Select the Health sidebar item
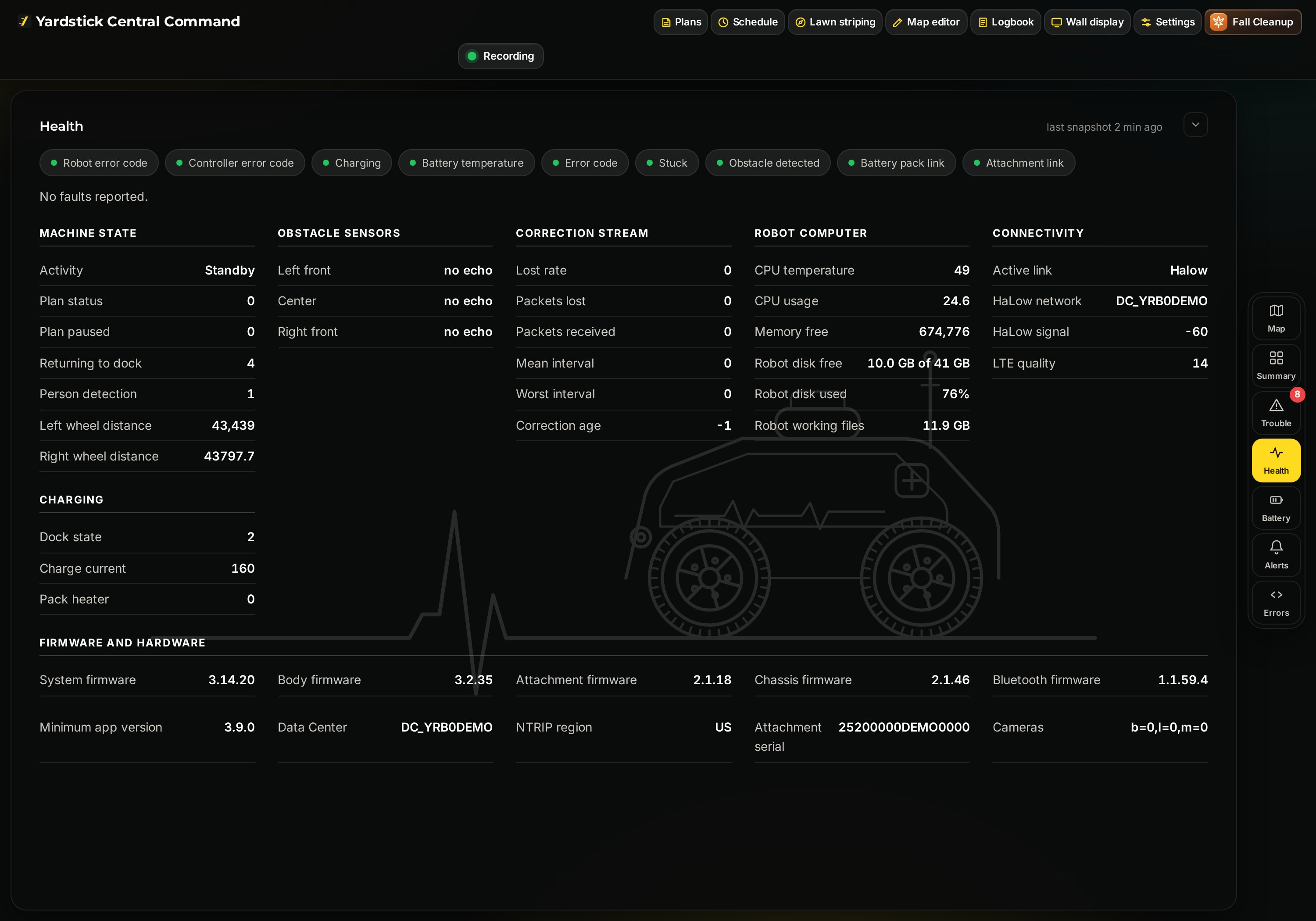Image resolution: width=1316 pixels, height=921 pixels. [x=1276, y=460]
